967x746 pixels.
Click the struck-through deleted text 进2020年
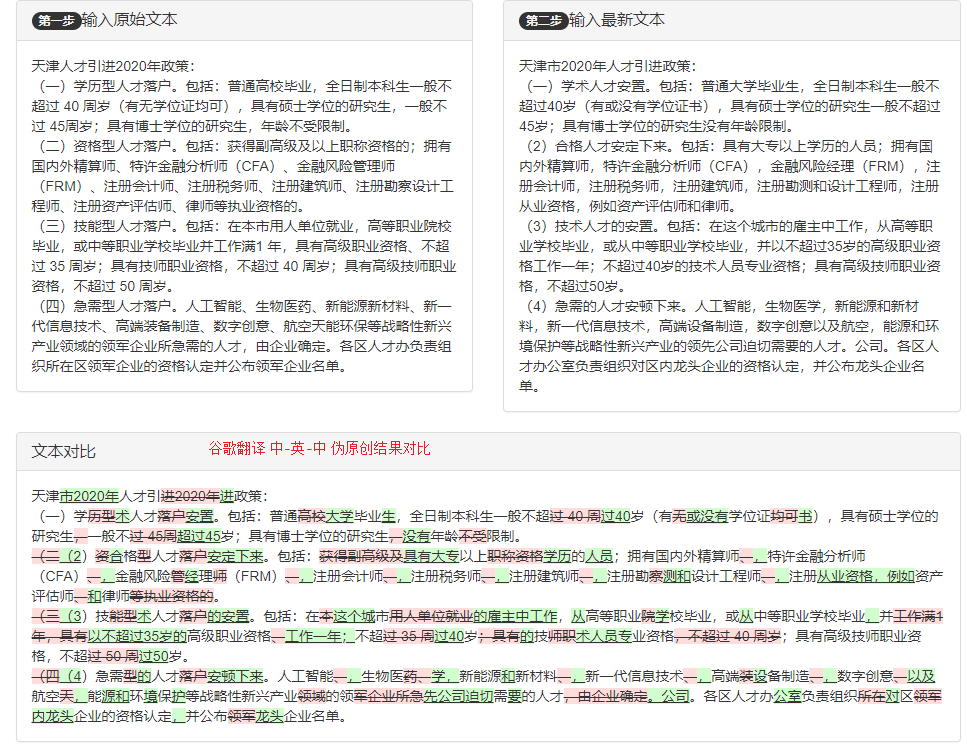pos(190,496)
